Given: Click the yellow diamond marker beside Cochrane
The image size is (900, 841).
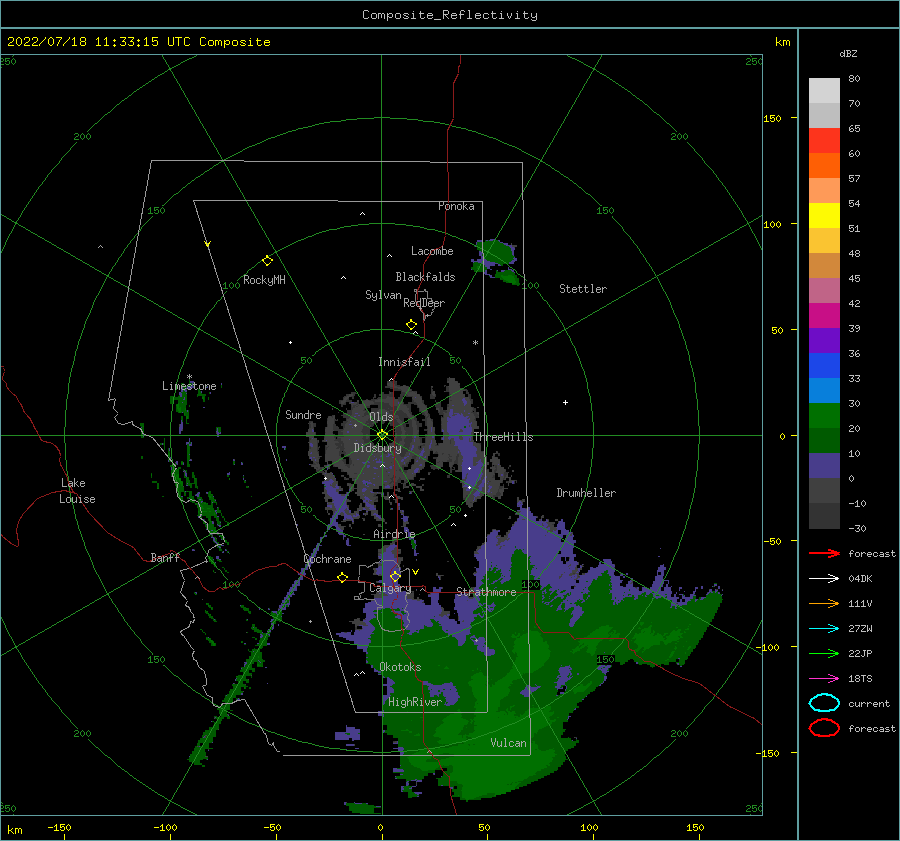Looking at the screenshot, I should (x=342, y=577).
